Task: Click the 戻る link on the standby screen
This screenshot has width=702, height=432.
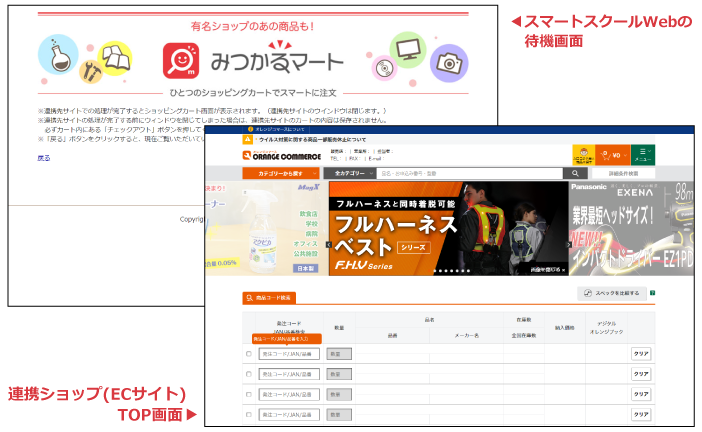Action: (x=44, y=158)
